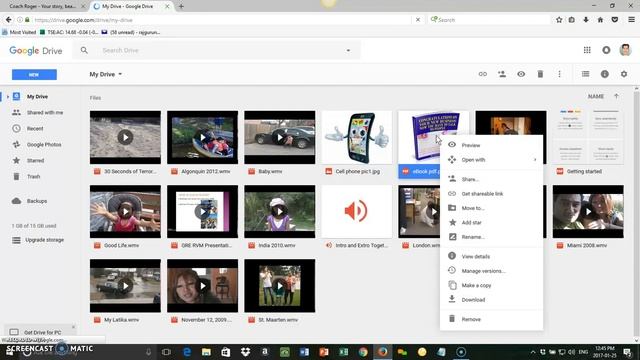Screen dimensions: 640x360
Task: Click the Search Drive magnifier icon
Action: (x=84, y=50)
